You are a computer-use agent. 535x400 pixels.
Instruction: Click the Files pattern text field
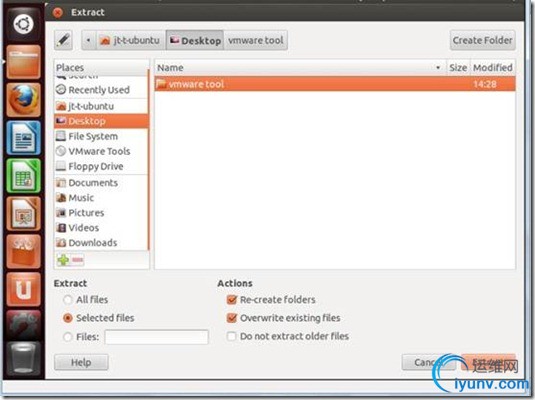[x=157, y=337]
